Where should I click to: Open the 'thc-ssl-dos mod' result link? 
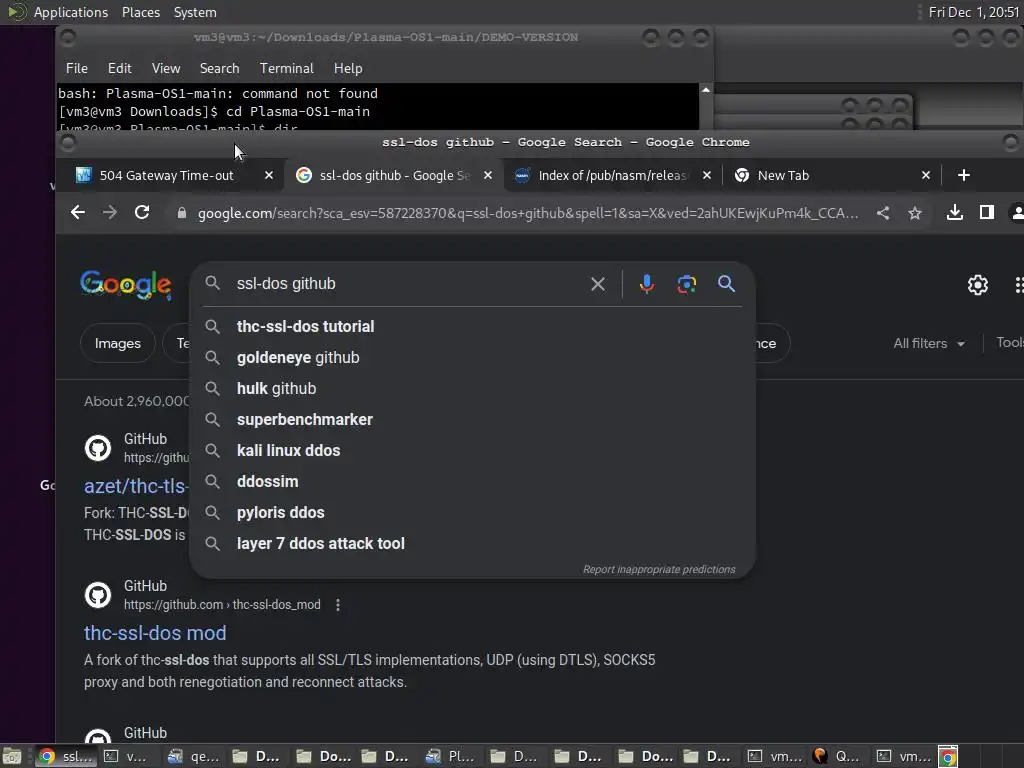tap(155, 633)
